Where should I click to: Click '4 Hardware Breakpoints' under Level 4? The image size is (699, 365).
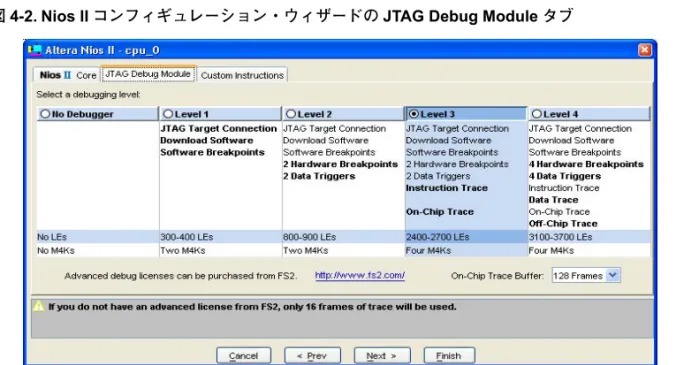click(586, 164)
